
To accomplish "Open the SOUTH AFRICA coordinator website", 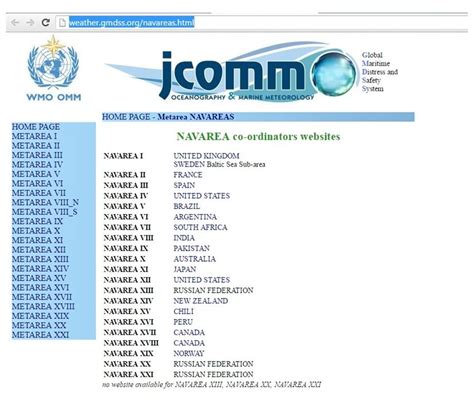I will point(200,227).
